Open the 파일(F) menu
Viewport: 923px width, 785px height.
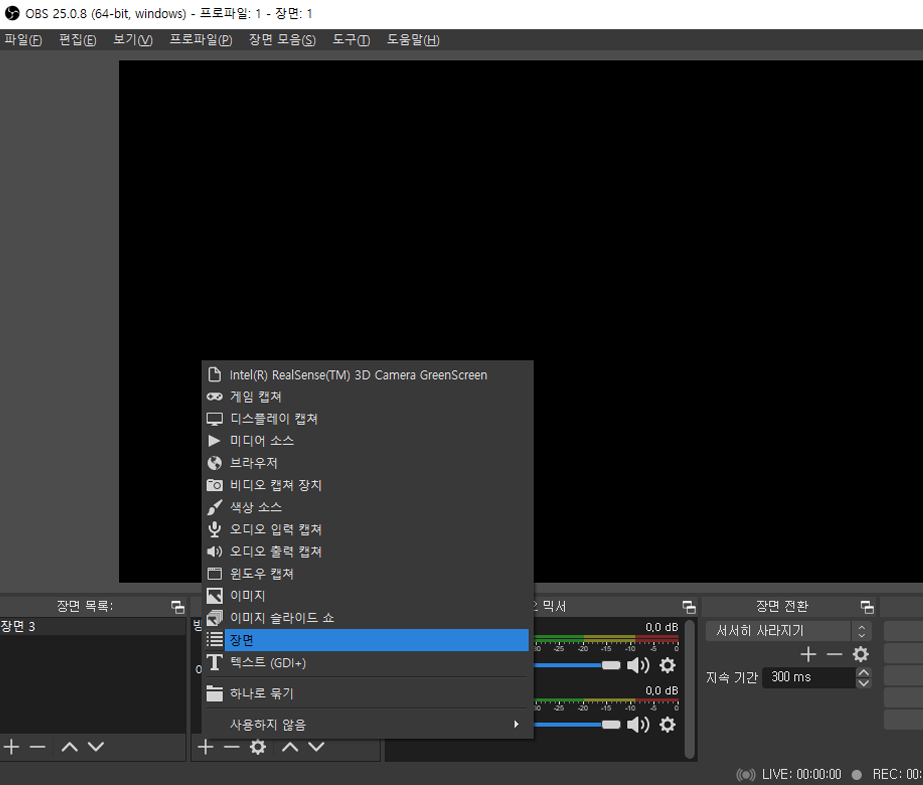tap(23, 40)
